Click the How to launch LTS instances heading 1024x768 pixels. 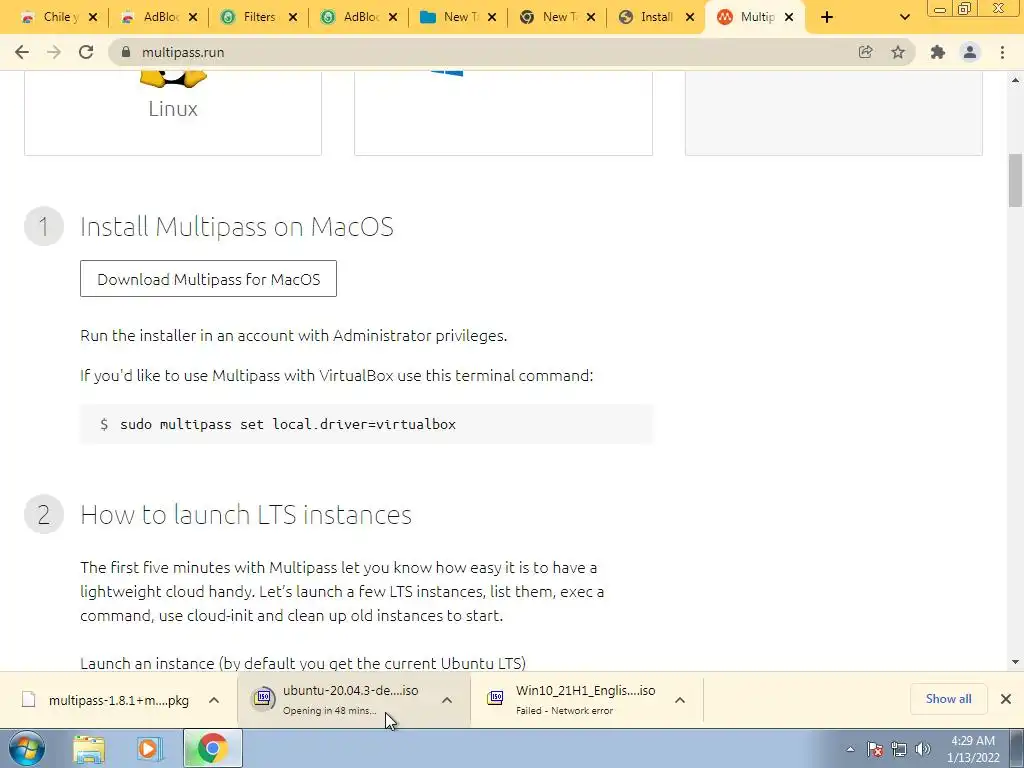pyautogui.click(x=246, y=515)
